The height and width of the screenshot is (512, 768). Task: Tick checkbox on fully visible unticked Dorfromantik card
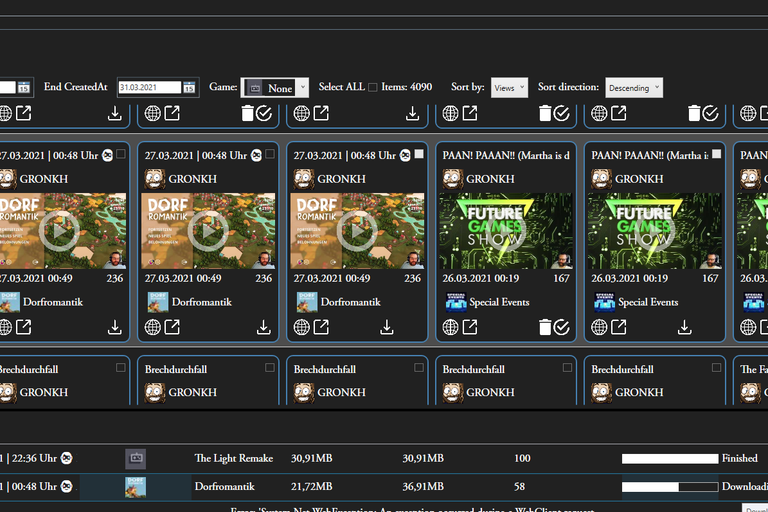pyautogui.click(x=270, y=154)
